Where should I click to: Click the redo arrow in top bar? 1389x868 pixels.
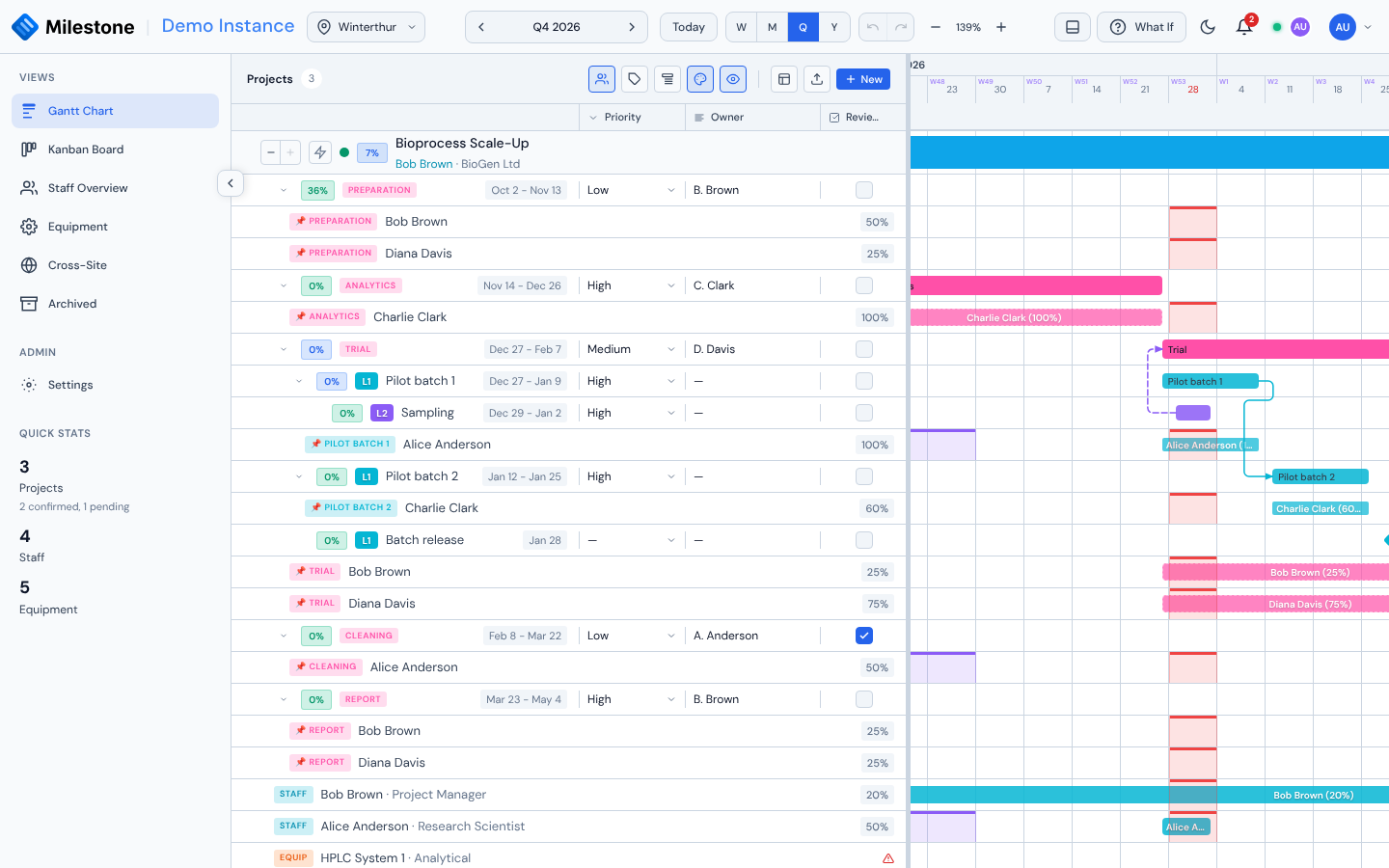pos(900,27)
